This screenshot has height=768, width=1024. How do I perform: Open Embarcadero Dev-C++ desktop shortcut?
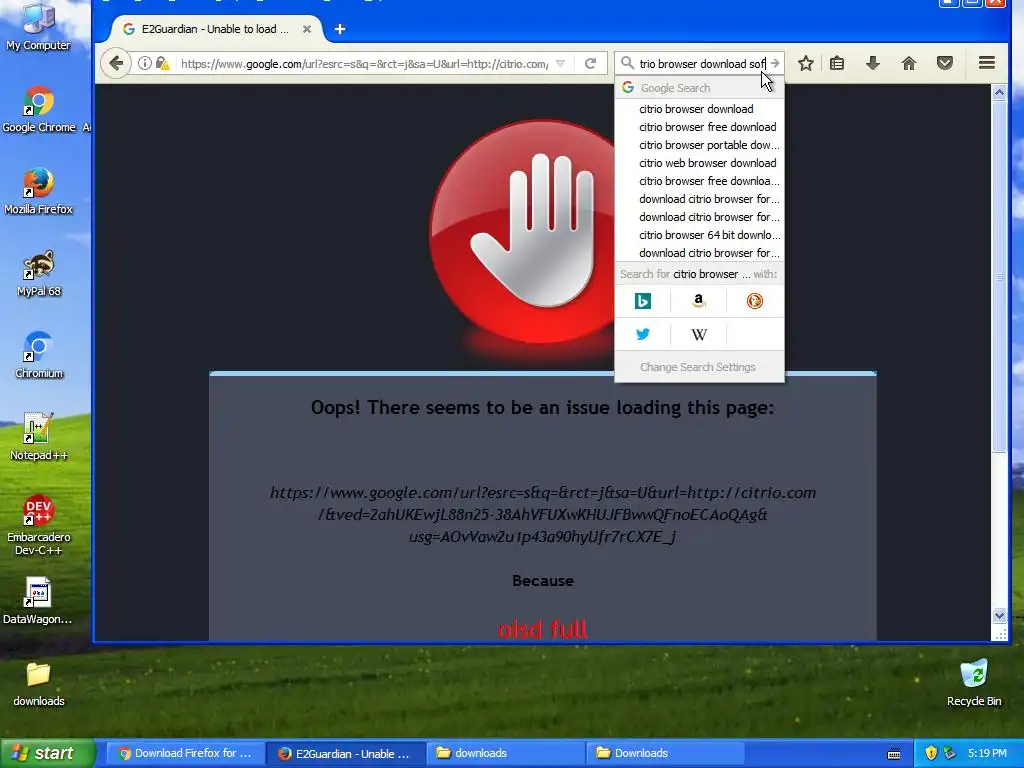(x=39, y=526)
